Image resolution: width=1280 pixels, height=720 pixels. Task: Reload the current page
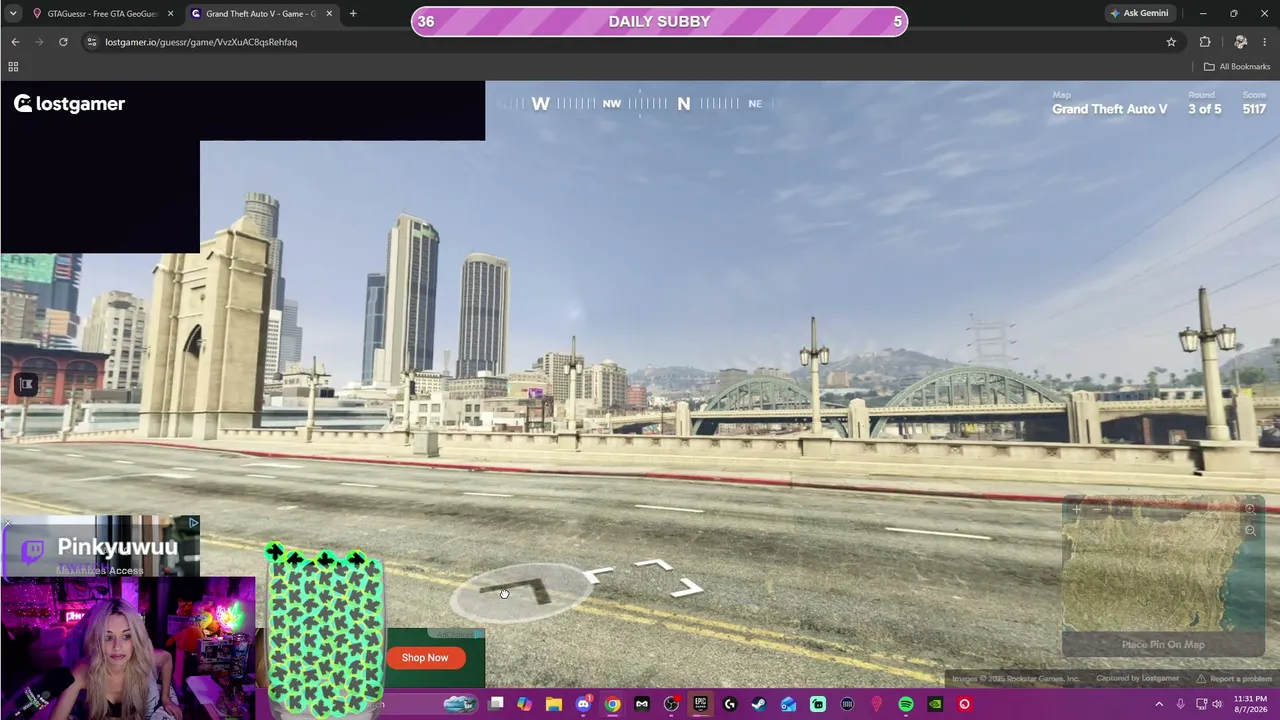[x=63, y=42]
